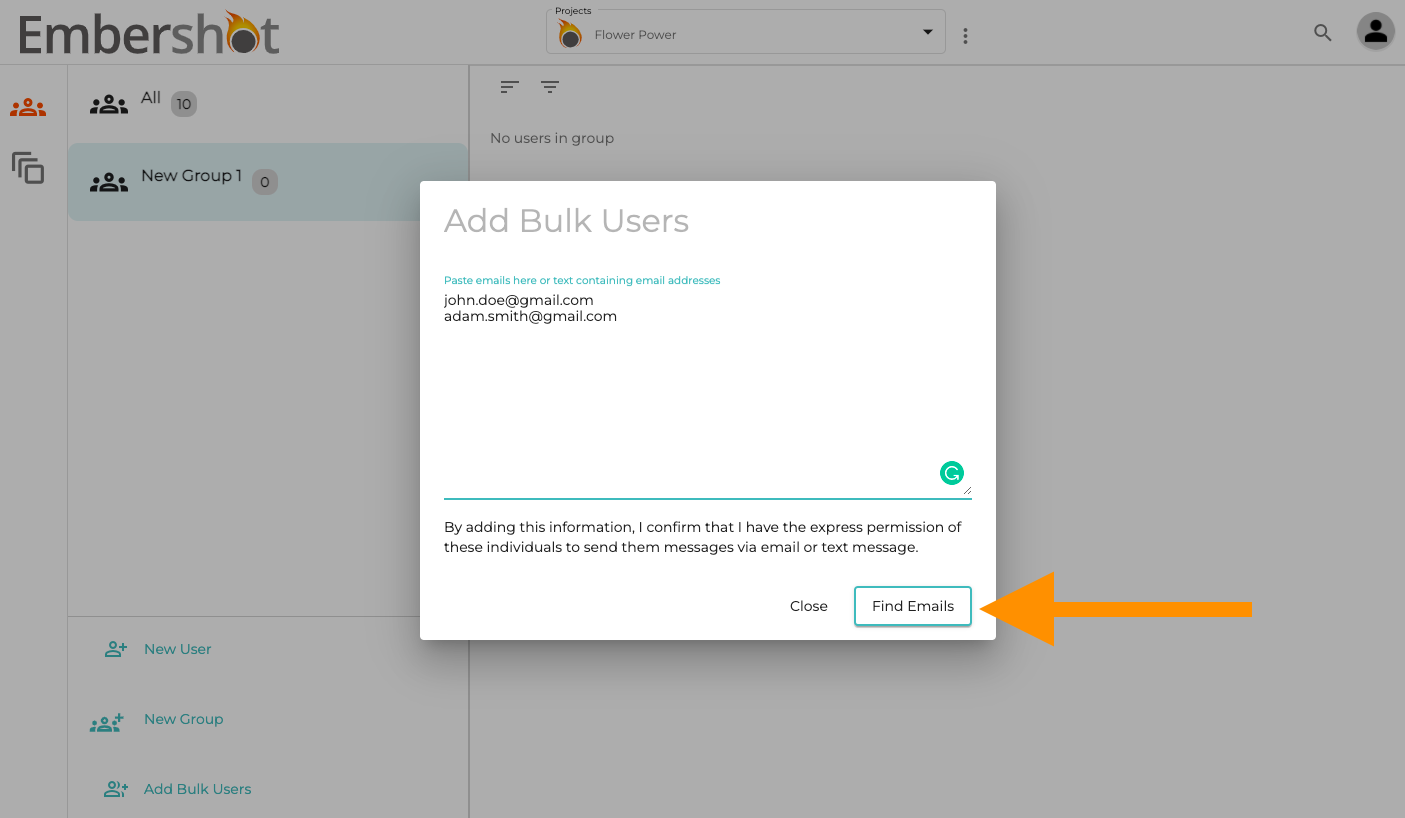Select New Group 1 in sidebar
This screenshot has height=818, width=1405.
click(x=268, y=182)
